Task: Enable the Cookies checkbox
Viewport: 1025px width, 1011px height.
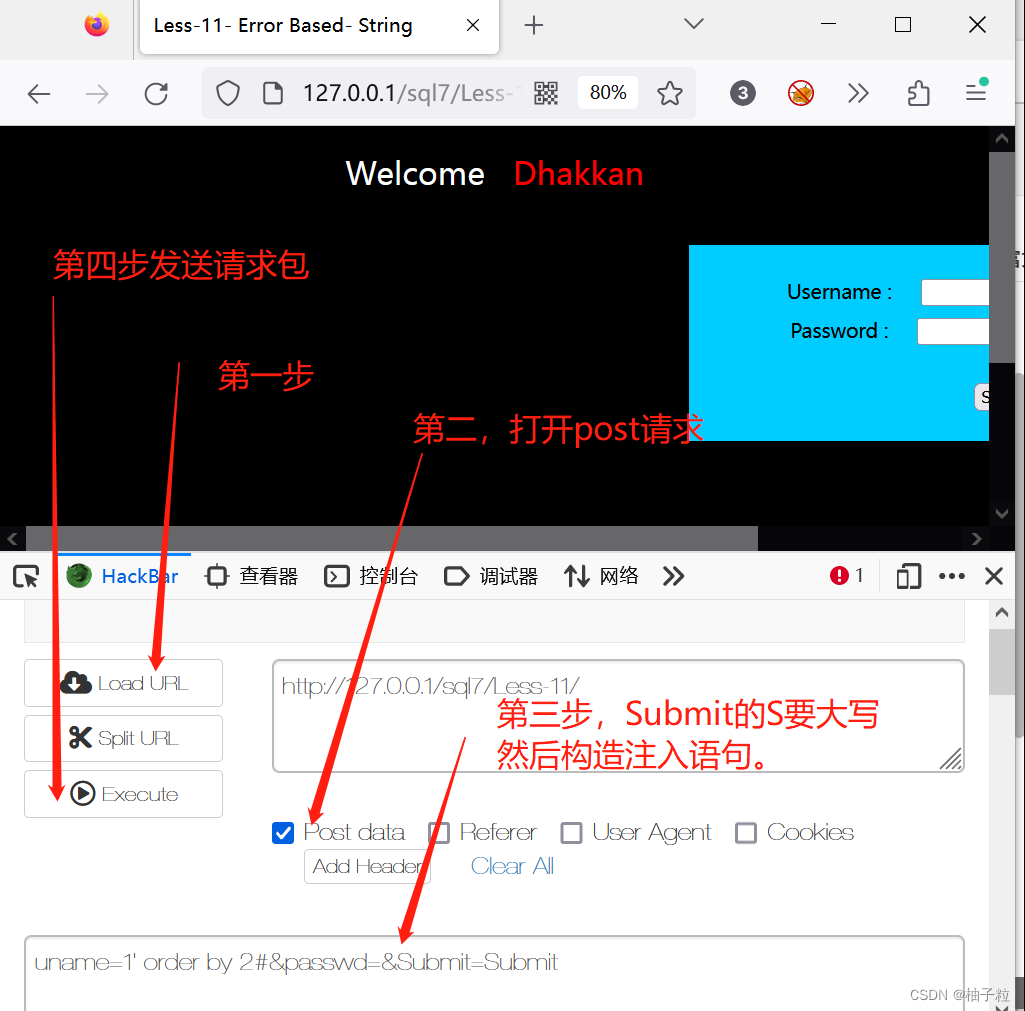Action: pyautogui.click(x=746, y=832)
